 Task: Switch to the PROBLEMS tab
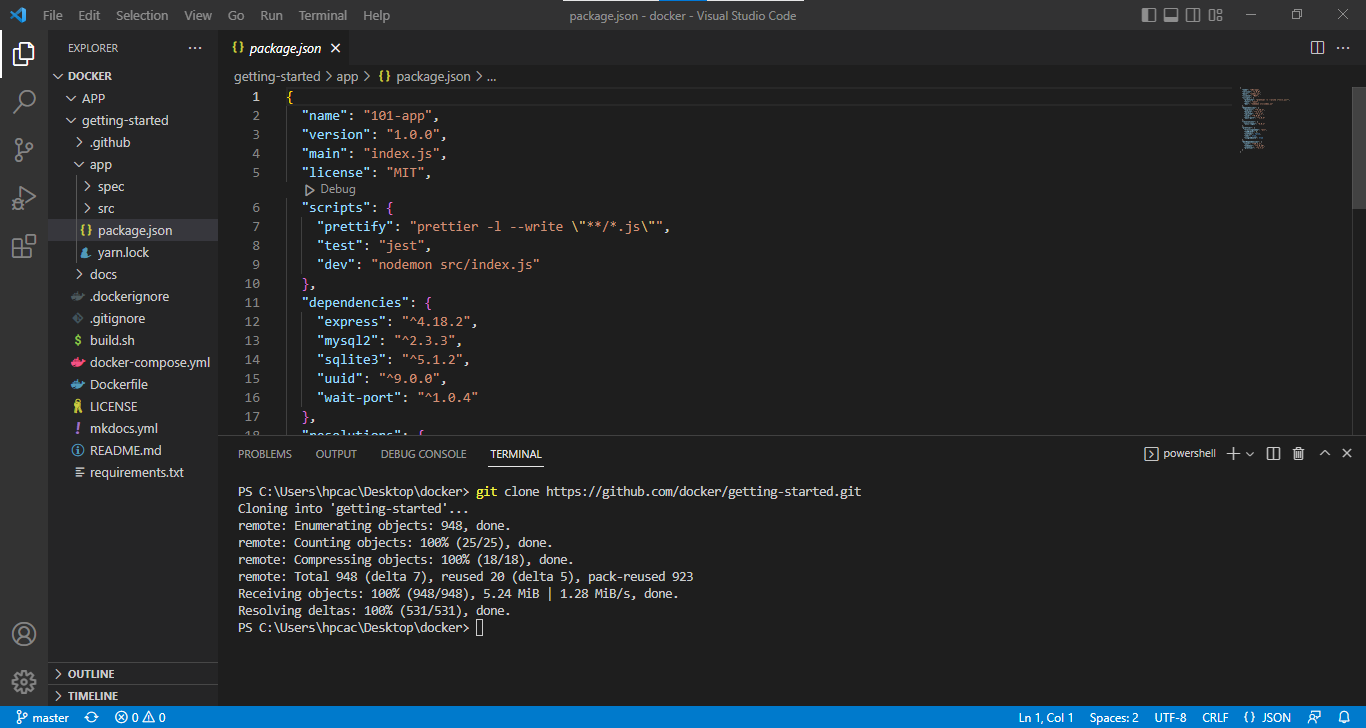click(x=264, y=453)
